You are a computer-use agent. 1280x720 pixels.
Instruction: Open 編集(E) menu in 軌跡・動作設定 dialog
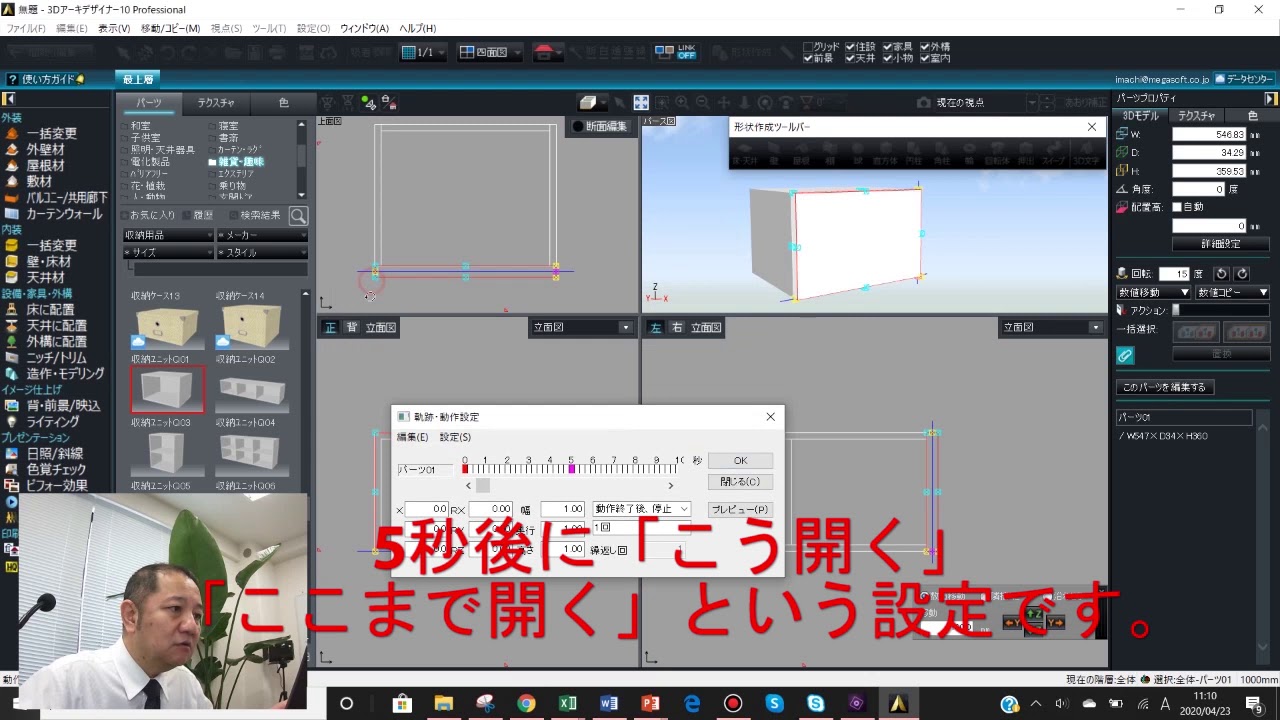pos(412,437)
